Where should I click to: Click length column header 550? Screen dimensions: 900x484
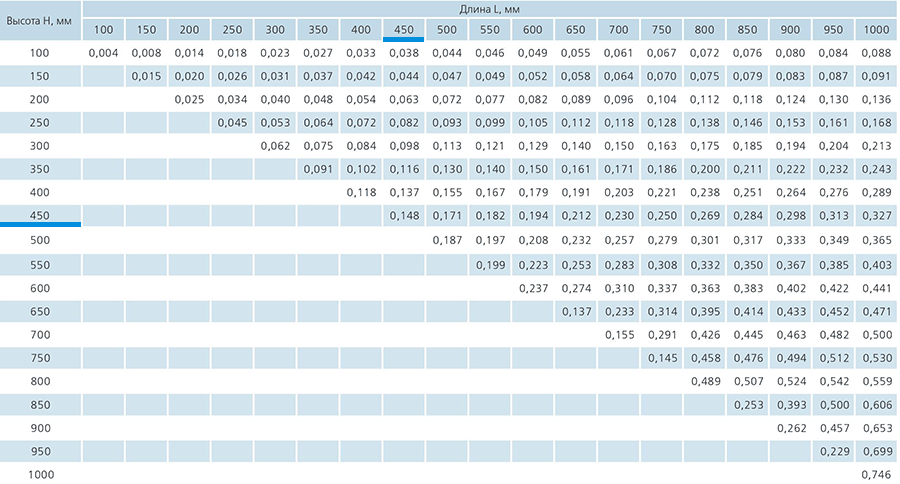click(x=490, y=30)
